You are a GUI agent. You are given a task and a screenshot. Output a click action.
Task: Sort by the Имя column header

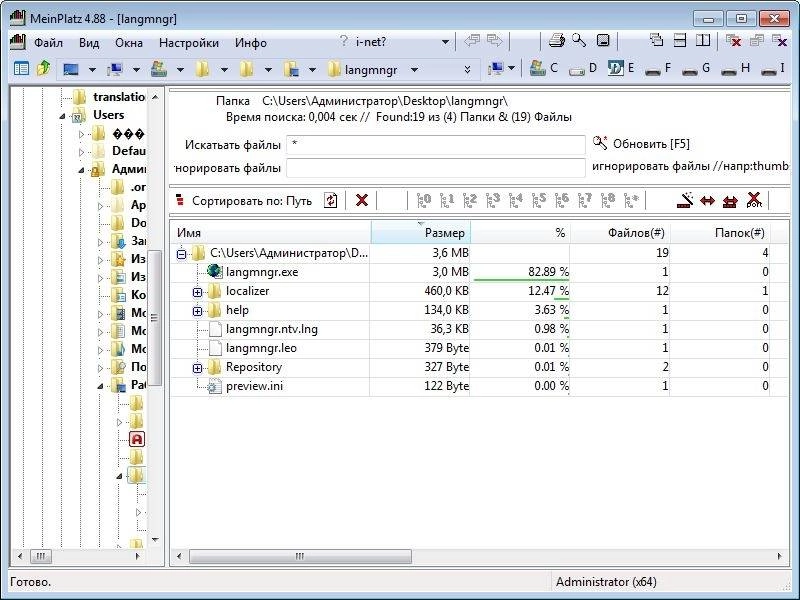(271, 233)
